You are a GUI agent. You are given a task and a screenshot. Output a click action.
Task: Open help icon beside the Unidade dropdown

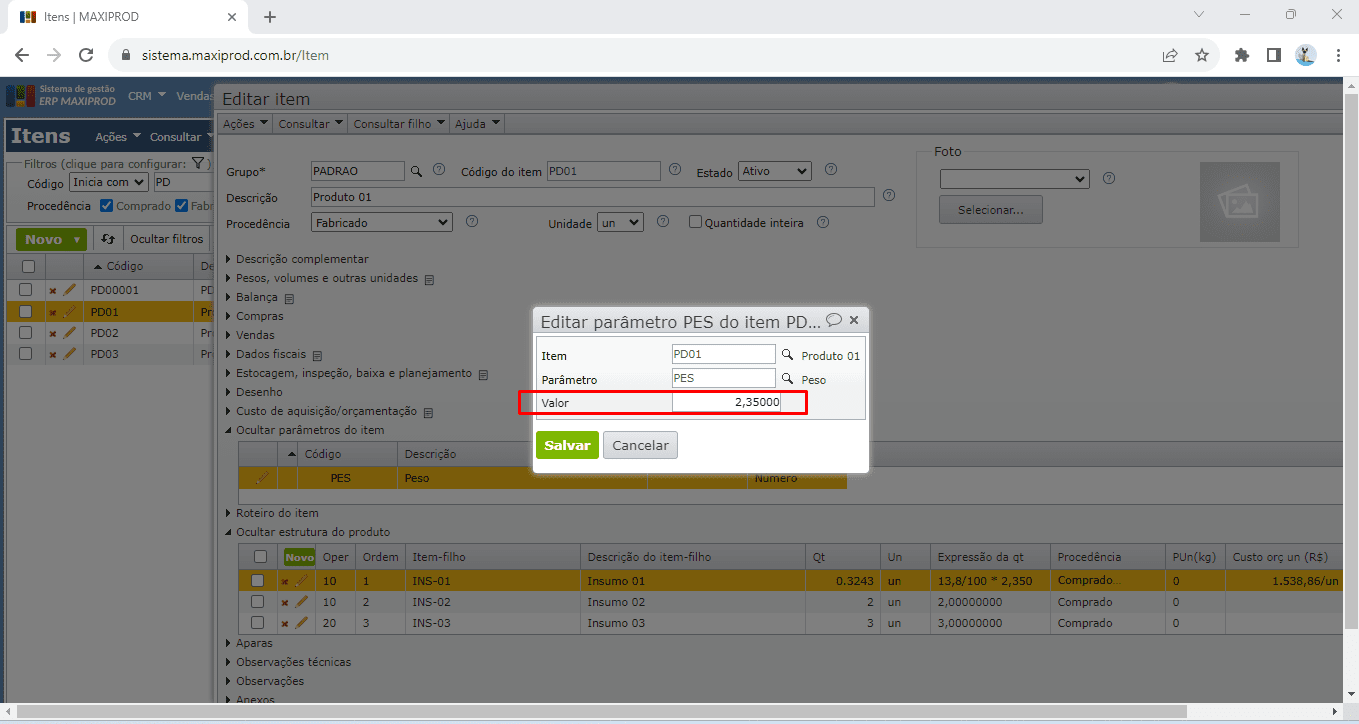pos(663,221)
